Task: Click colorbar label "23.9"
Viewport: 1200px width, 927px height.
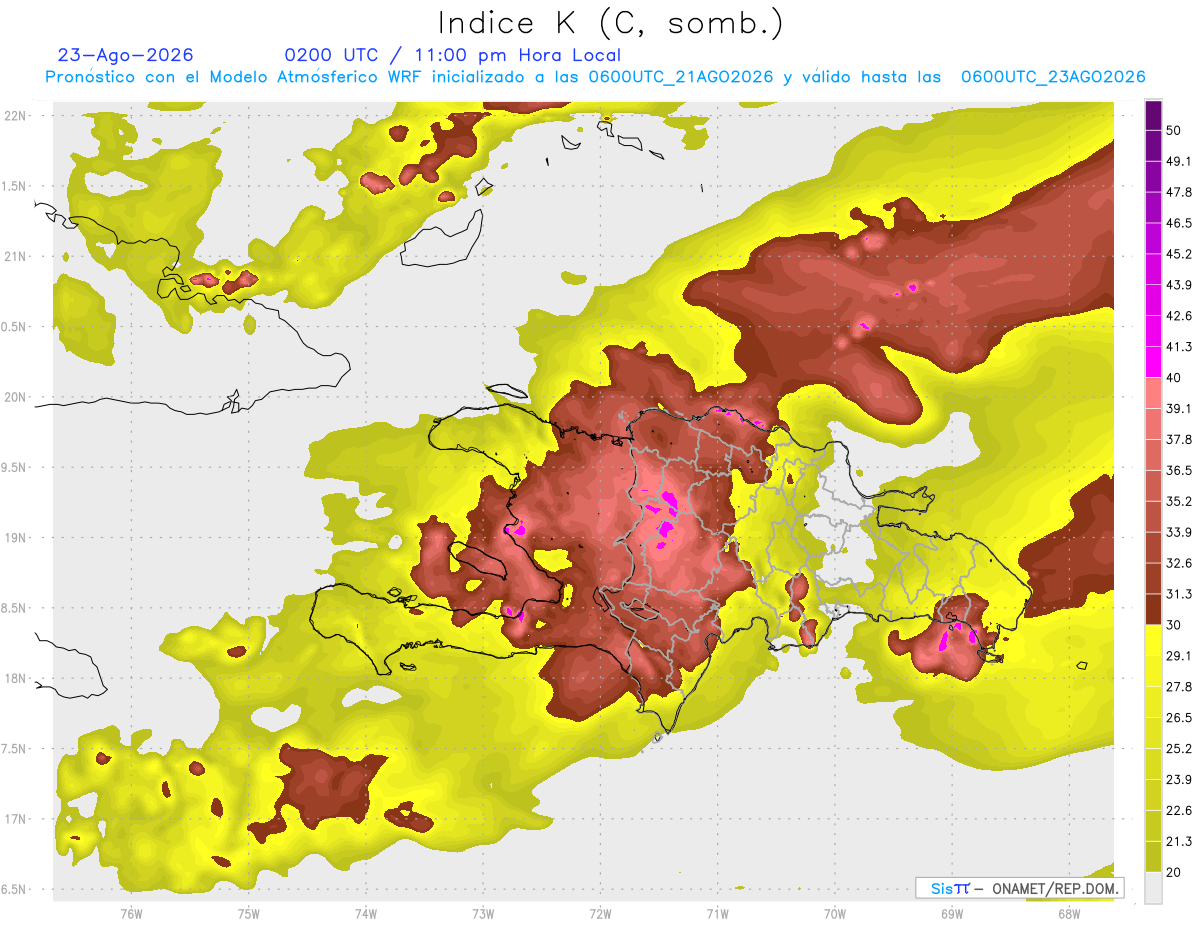Action: (x=1179, y=779)
